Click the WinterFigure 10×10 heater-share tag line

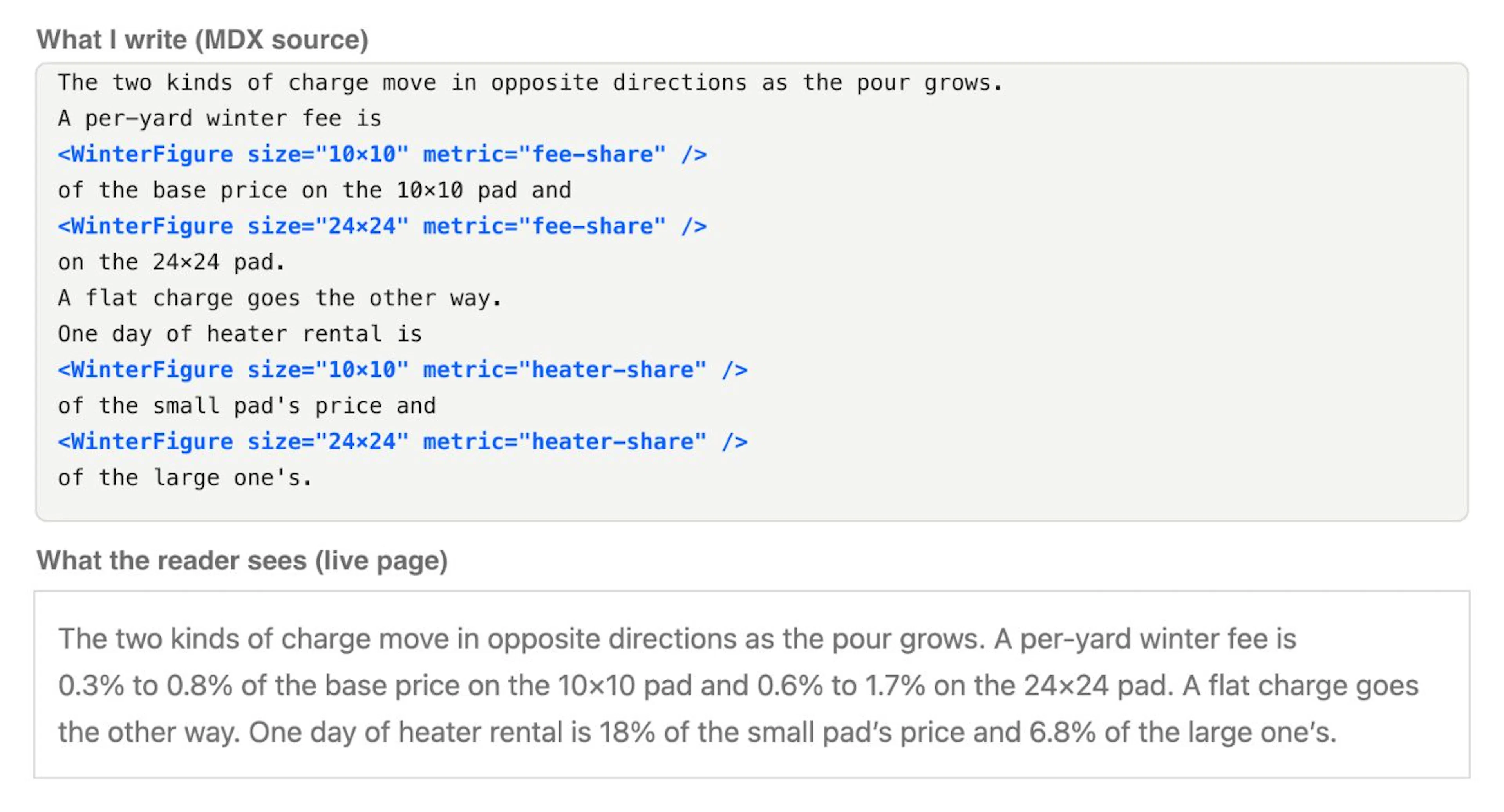coord(403,370)
